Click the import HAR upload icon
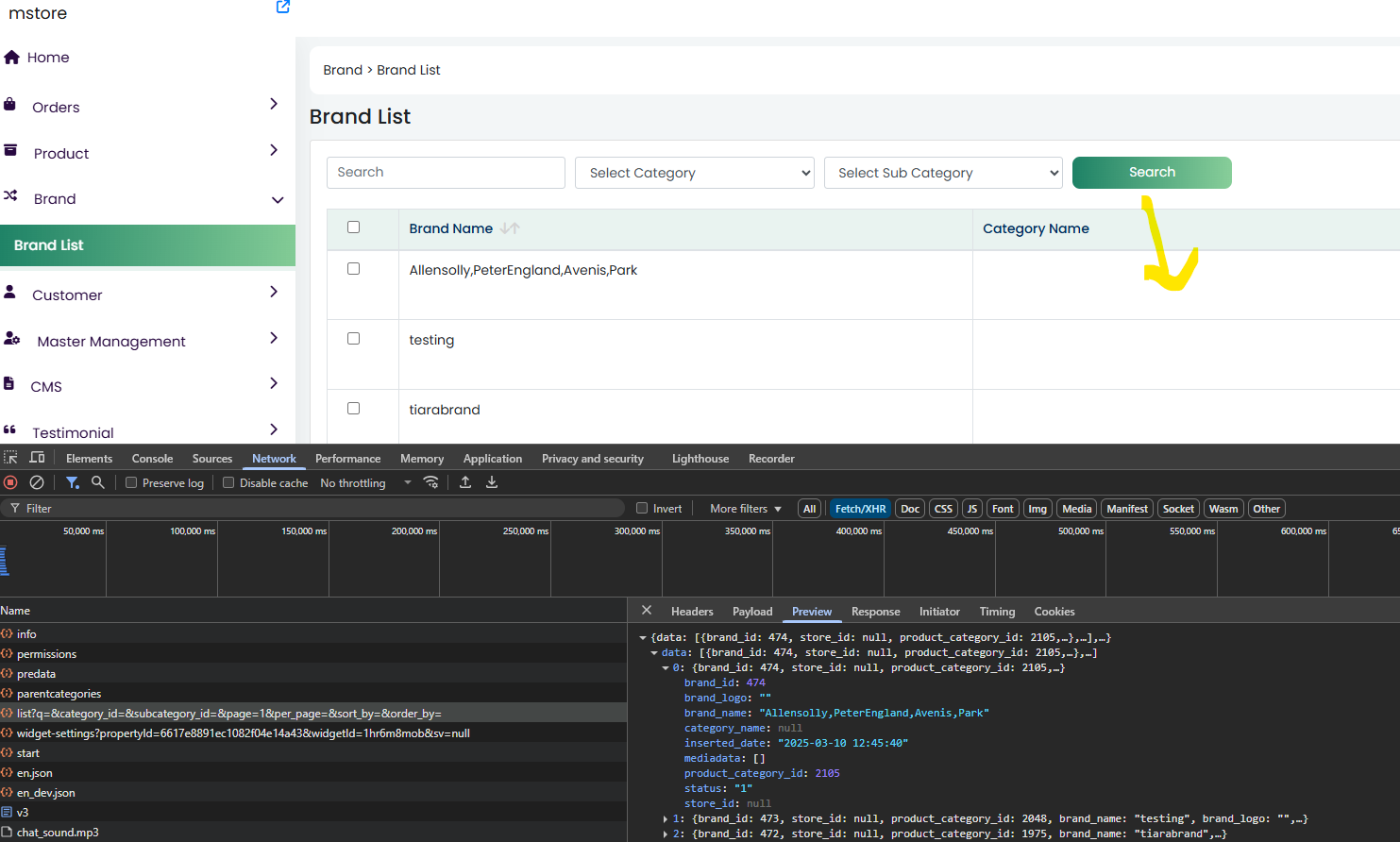1400x842 pixels. 465,482
